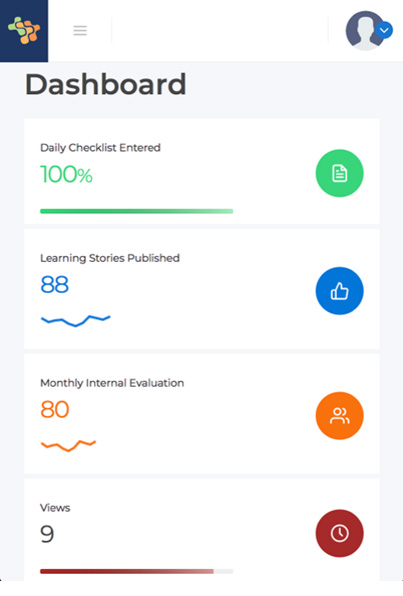Open the Daily Checklist Entered label
The image size is (403, 596).
click(100, 147)
